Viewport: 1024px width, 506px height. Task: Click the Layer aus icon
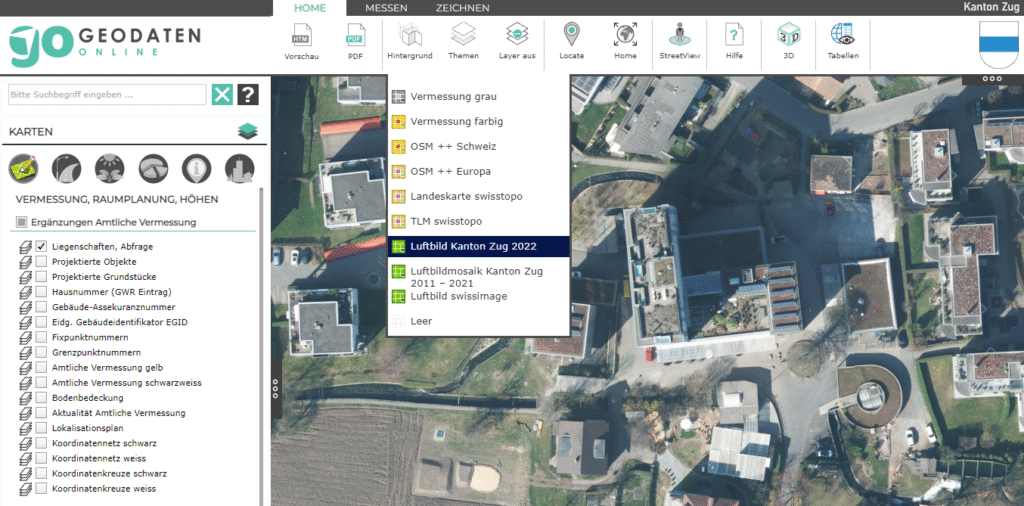(x=516, y=37)
